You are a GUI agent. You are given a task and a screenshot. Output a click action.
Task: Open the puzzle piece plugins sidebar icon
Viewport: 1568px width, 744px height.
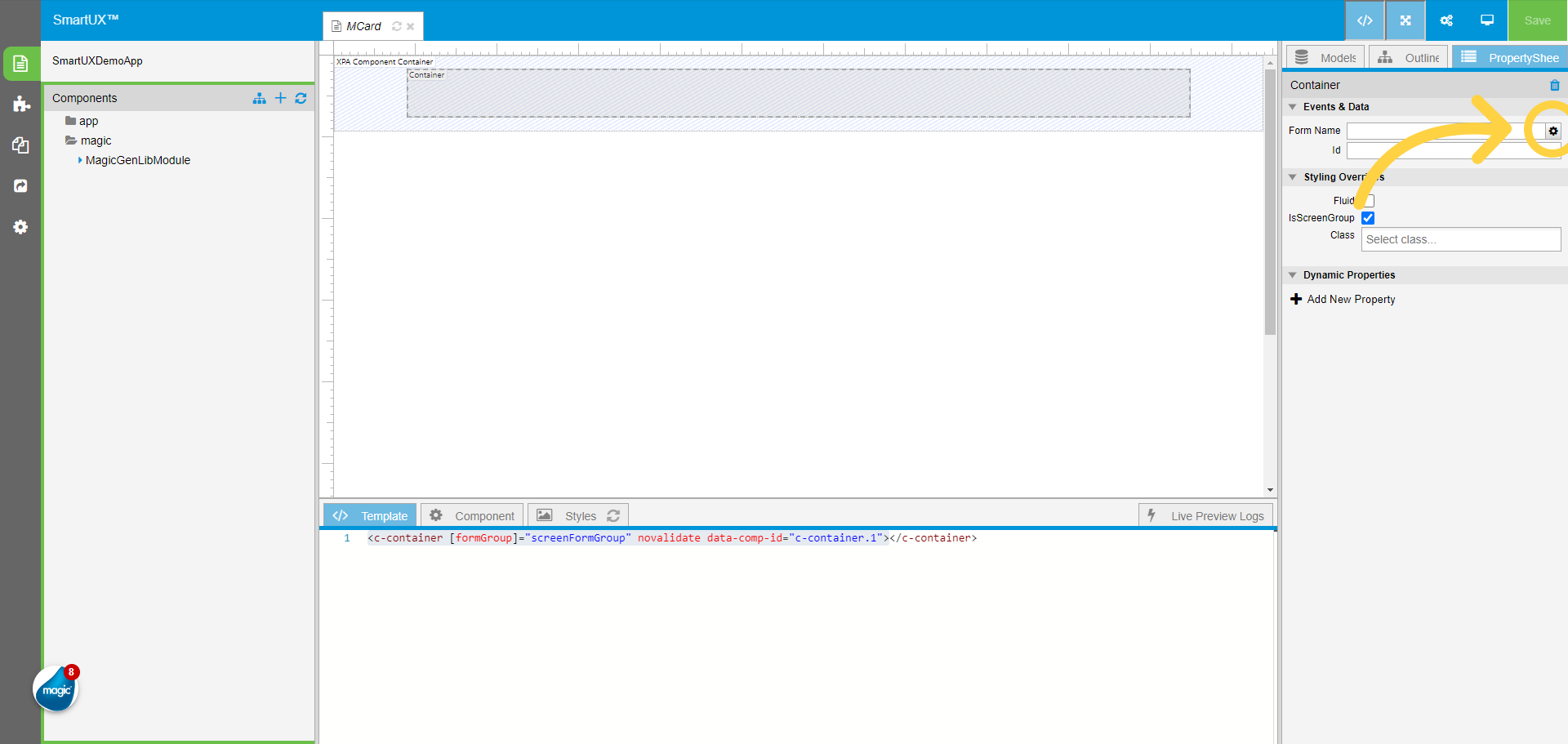pos(20,104)
